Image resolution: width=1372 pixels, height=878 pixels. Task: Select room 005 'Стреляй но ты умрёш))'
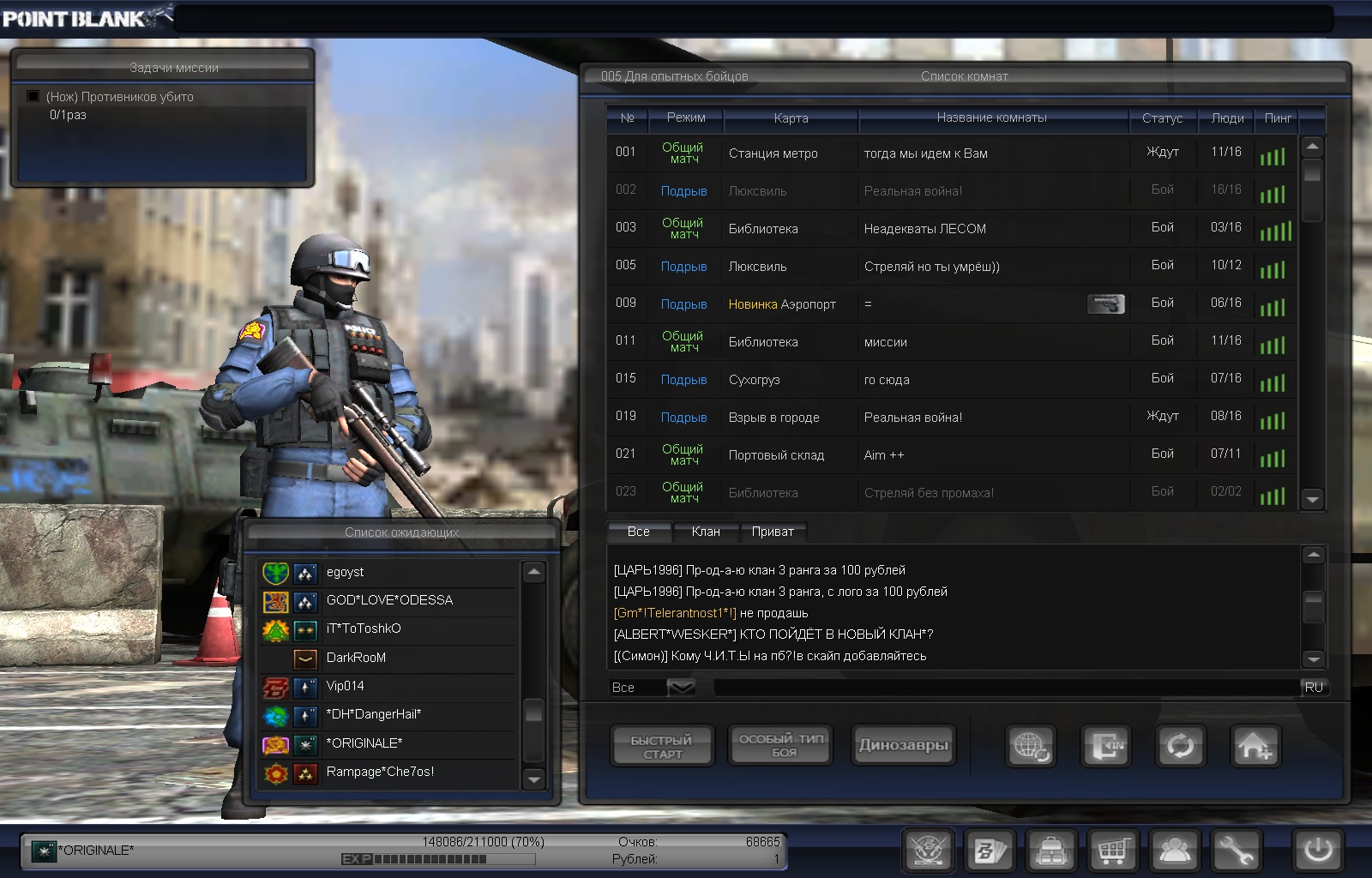pos(951,266)
